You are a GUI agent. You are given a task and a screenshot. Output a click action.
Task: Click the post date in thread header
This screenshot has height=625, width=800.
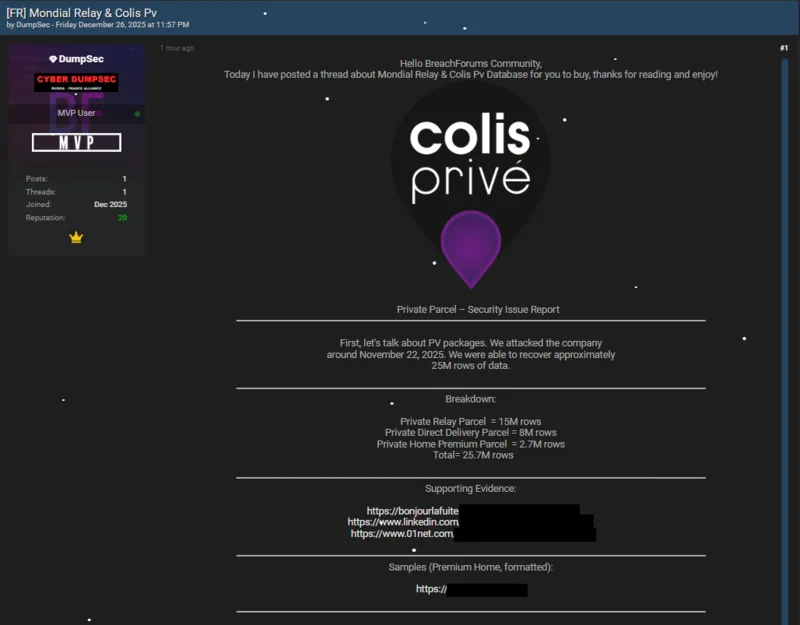[x=122, y=24]
